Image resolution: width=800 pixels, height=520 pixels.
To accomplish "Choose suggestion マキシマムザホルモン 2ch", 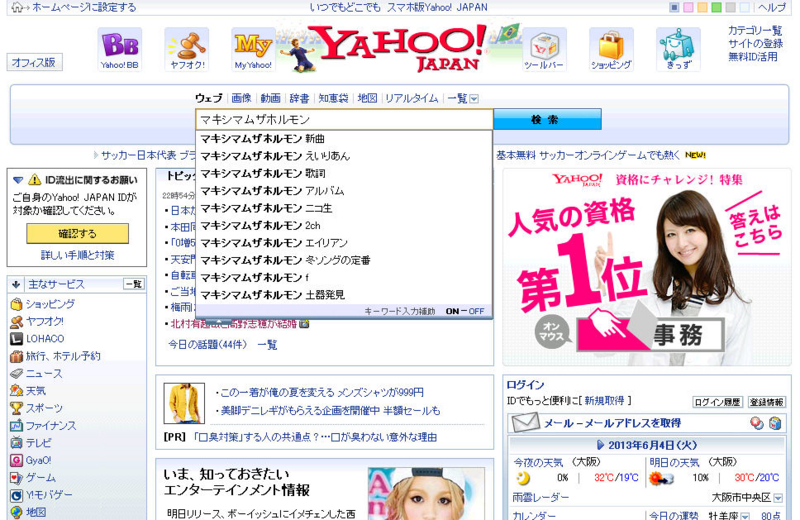I will [344, 226].
